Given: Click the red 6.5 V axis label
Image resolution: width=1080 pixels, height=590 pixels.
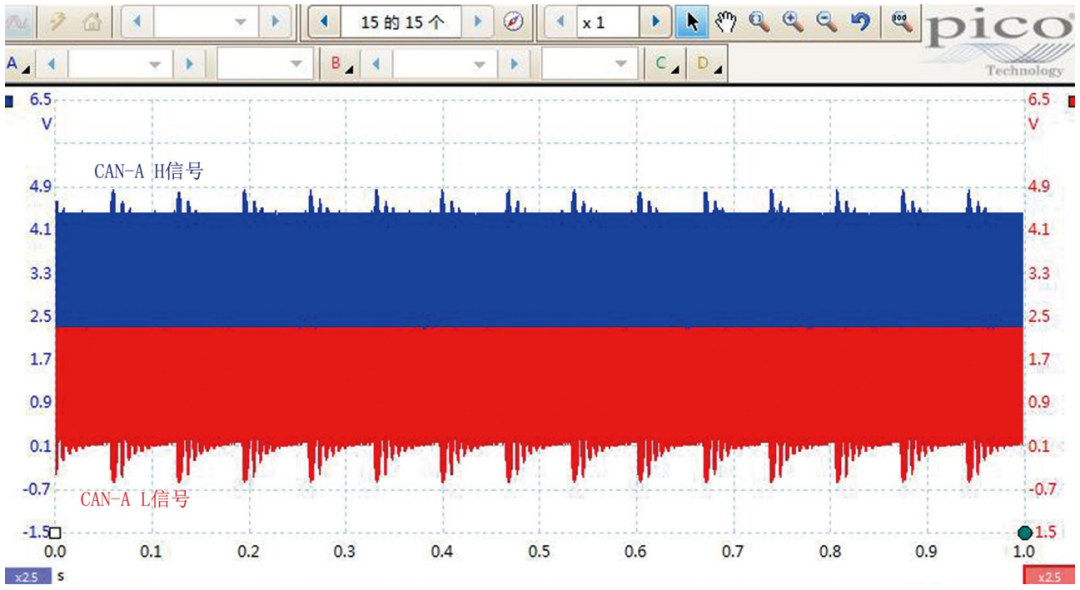Looking at the screenshot, I should coord(1039,100).
